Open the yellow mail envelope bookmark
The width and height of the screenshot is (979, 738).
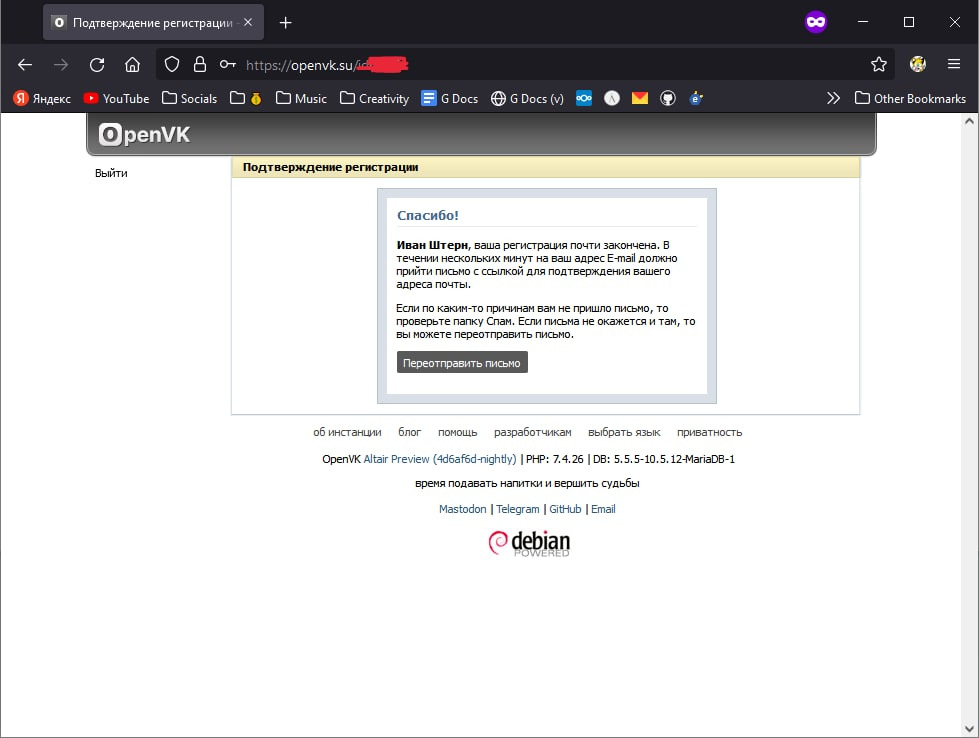click(640, 99)
